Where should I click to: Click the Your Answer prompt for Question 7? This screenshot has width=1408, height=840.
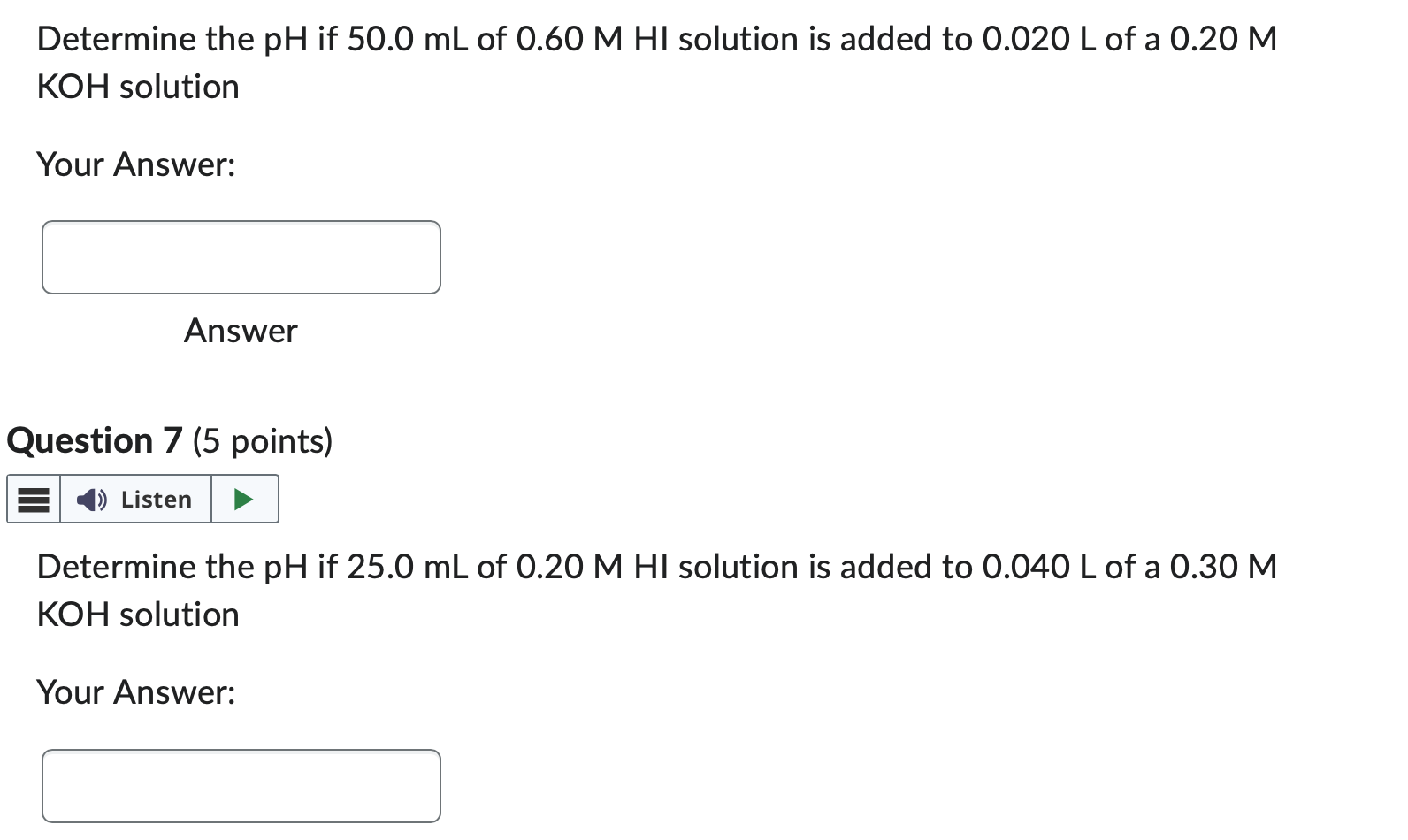pos(136,691)
